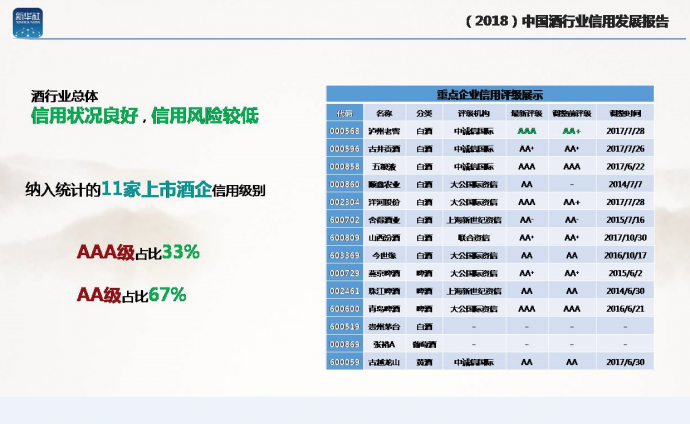Screen dimensions: 690x424
Task: Select stock code '600702'
Action: (345, 220)
